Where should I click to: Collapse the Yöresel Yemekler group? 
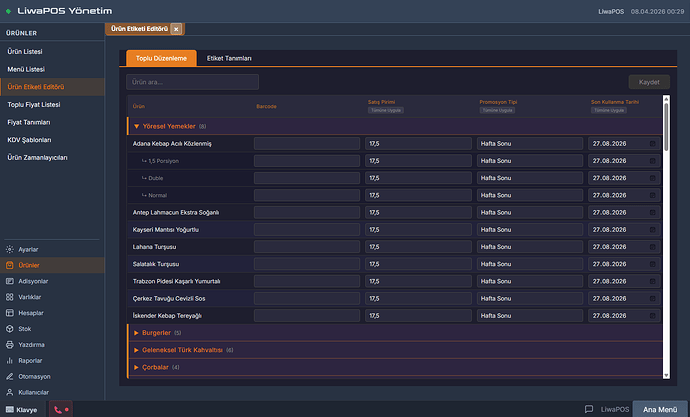tap(136, 126)
